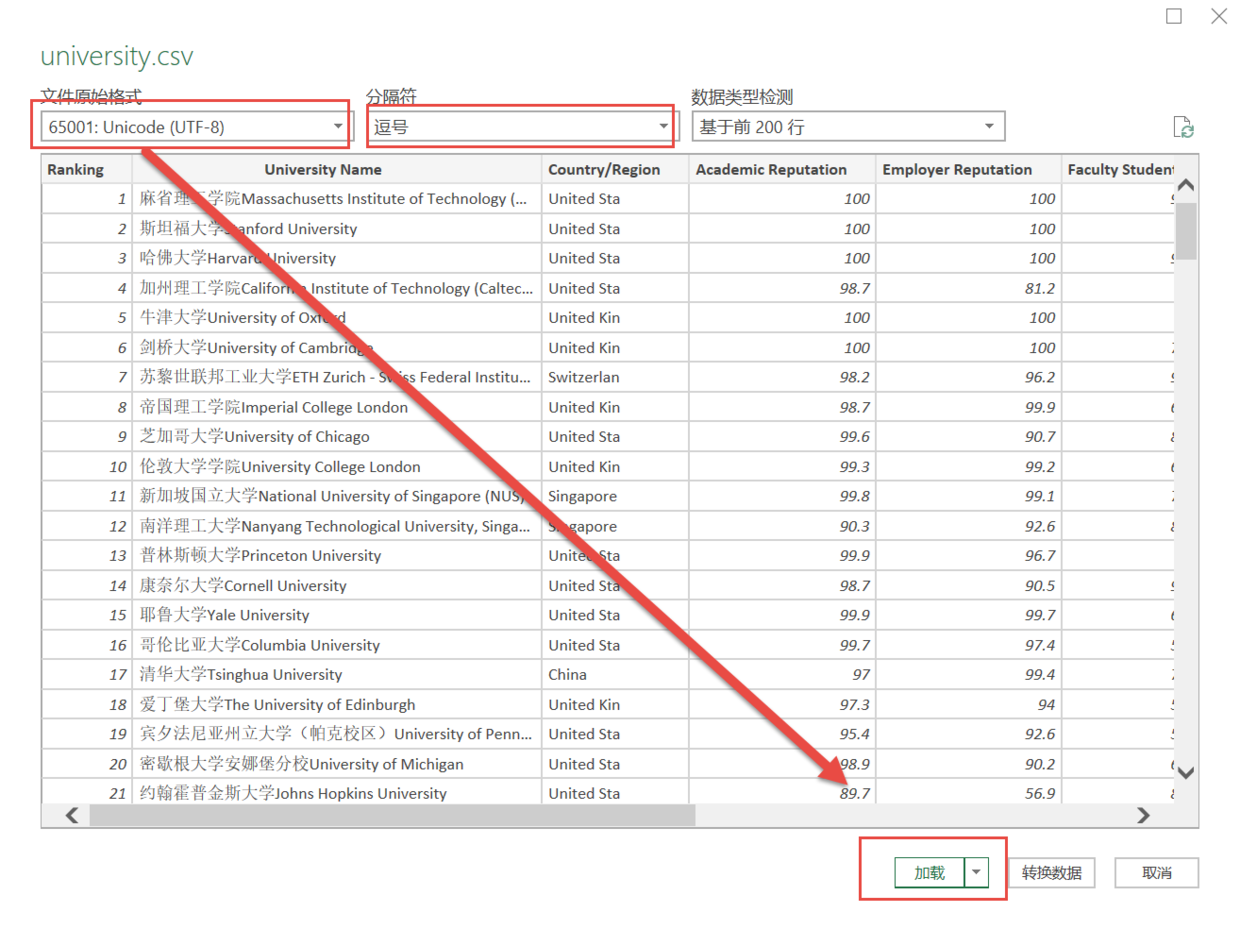This screenshot has height=929, width=1240.
Task: Select the 97.4 Employer Reputation cell
Action: coord(969,645)
